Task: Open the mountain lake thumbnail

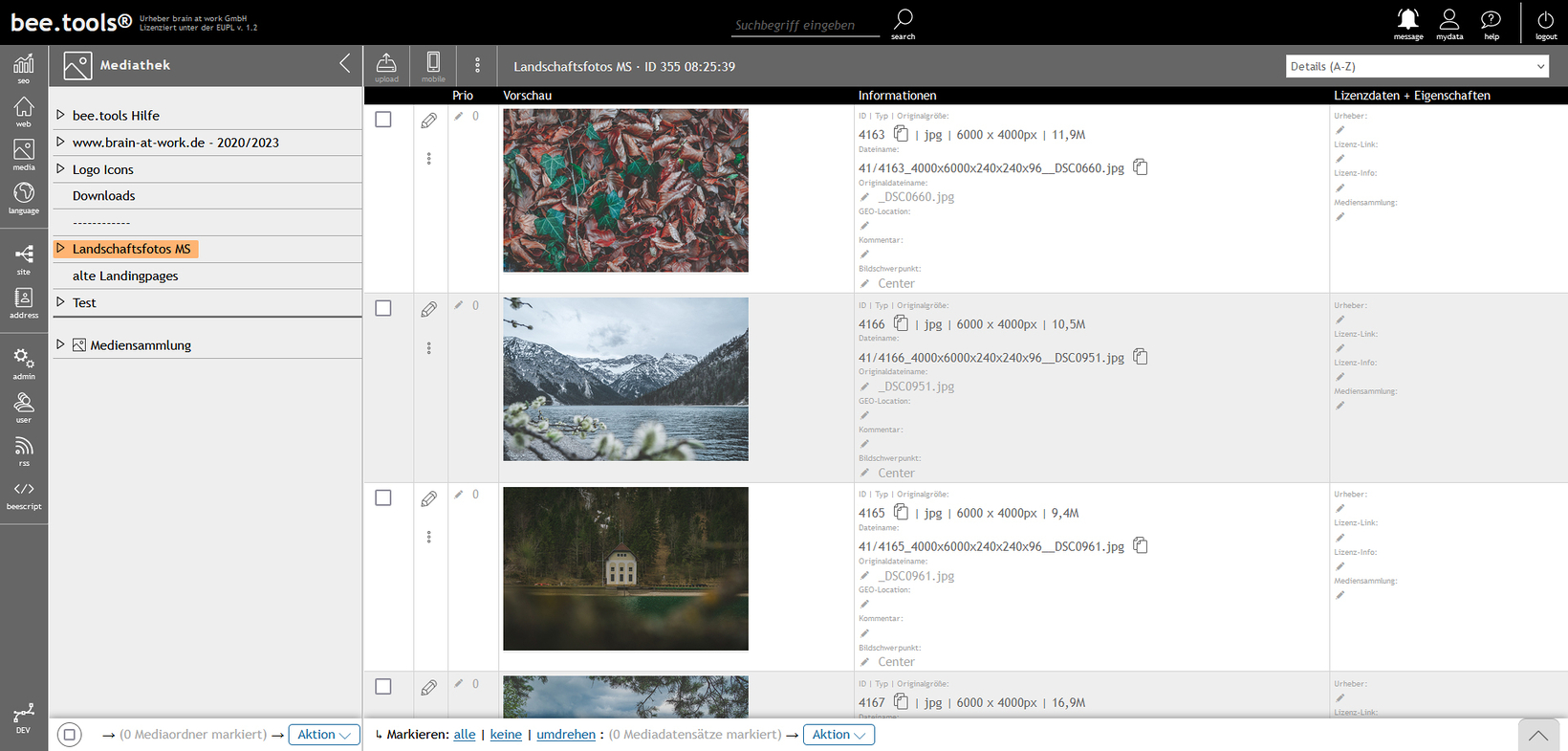Action: click(625, 379)
